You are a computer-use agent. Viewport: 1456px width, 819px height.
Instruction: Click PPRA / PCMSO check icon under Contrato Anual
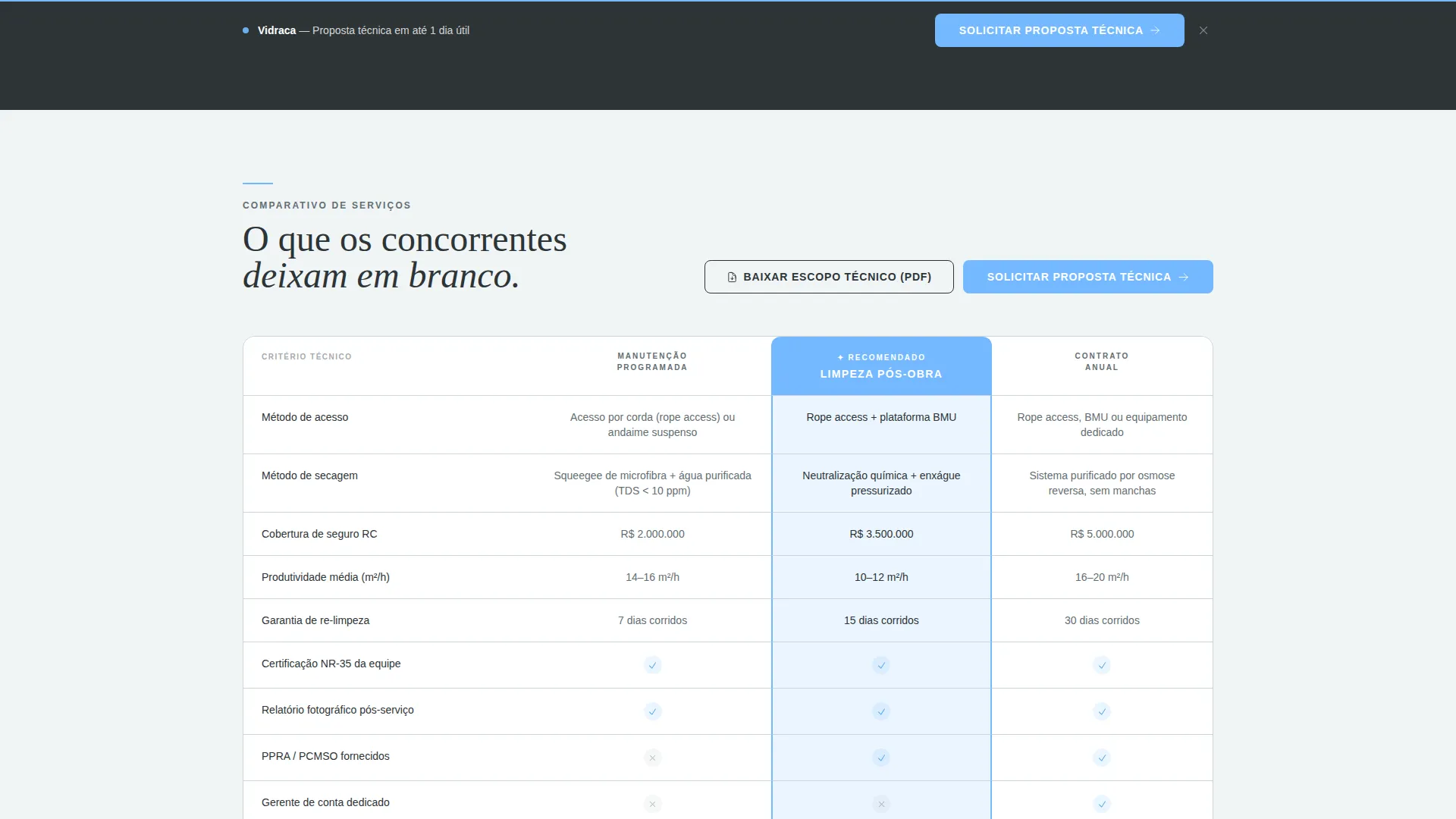pos(1102,758)
